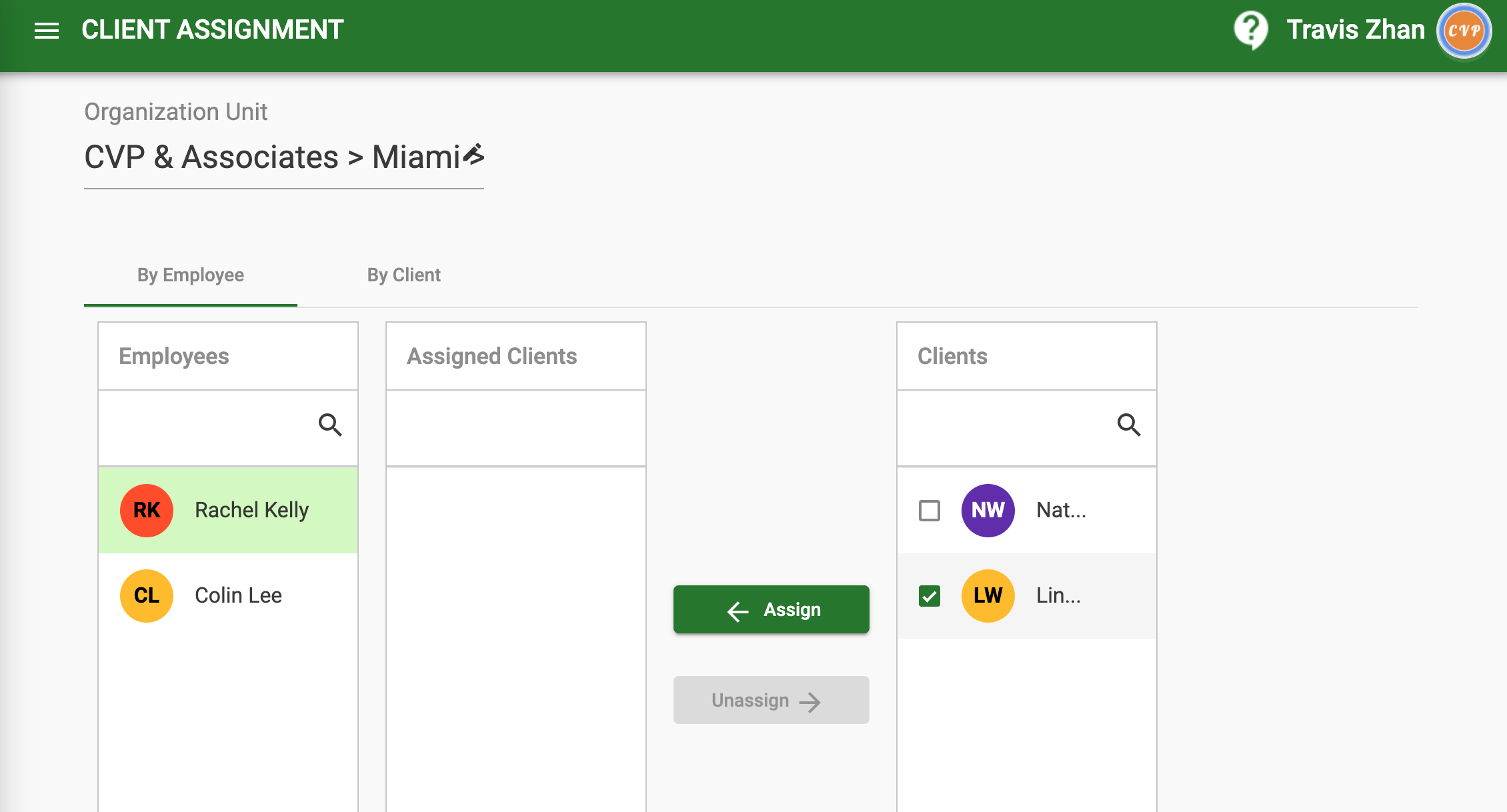Select Colin Lee in the employee list
The image size is (1507, 812).
click(238, 595)
